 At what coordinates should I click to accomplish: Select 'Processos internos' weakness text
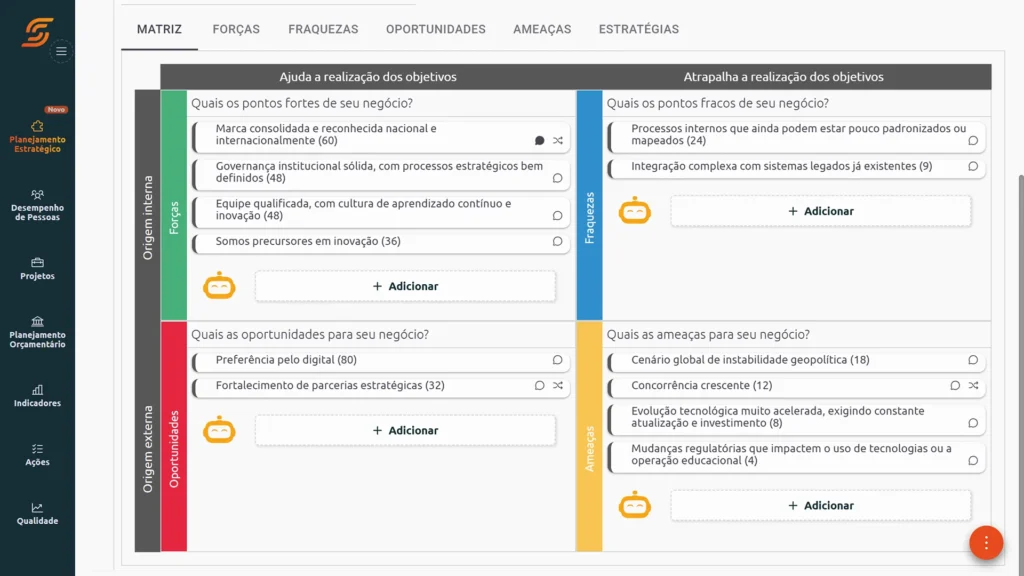(x=798, y=135)
